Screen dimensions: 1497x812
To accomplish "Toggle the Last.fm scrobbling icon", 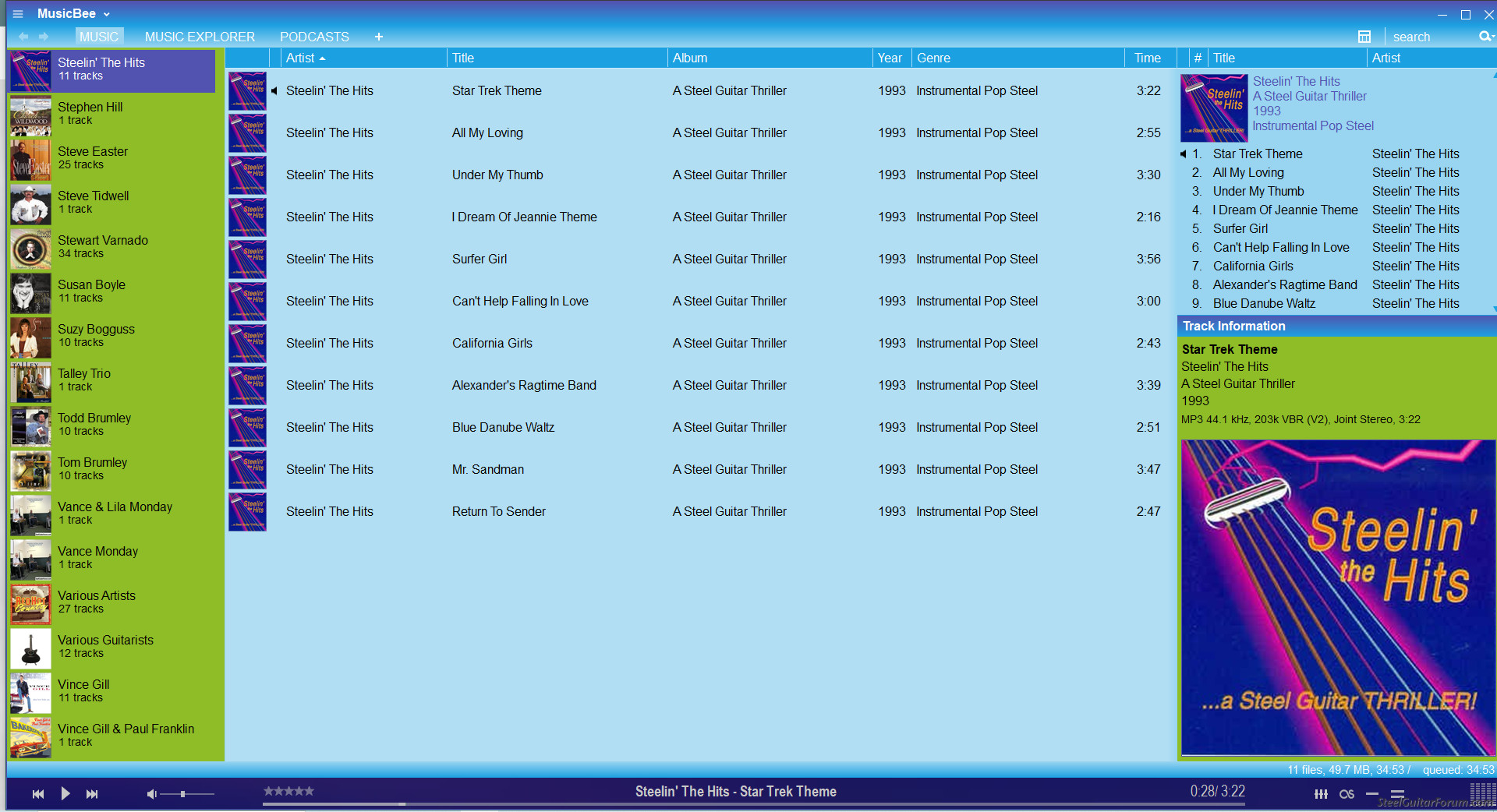I will [x=1347, y=794].
